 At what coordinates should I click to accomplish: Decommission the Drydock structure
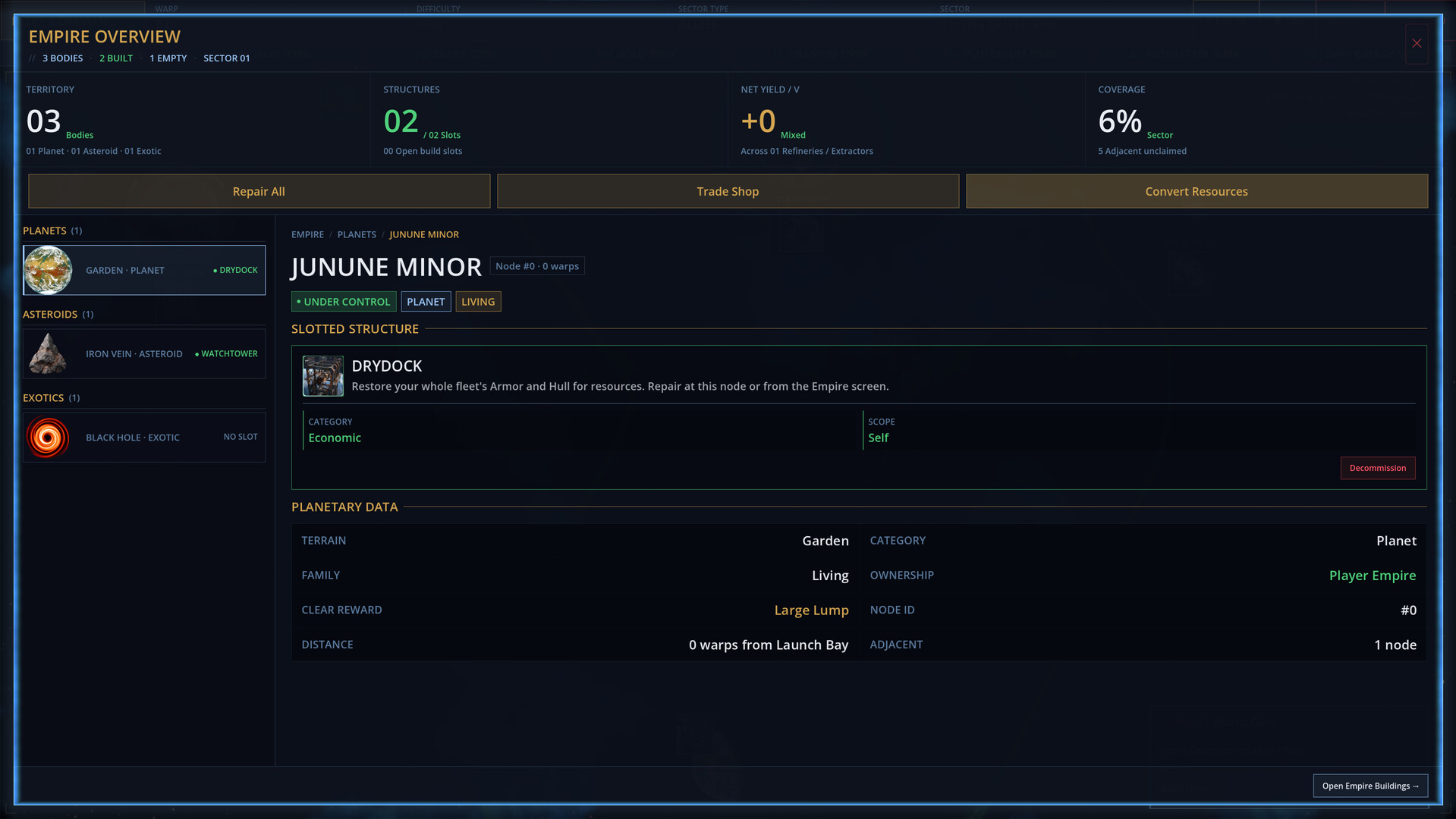[1377, 468]
